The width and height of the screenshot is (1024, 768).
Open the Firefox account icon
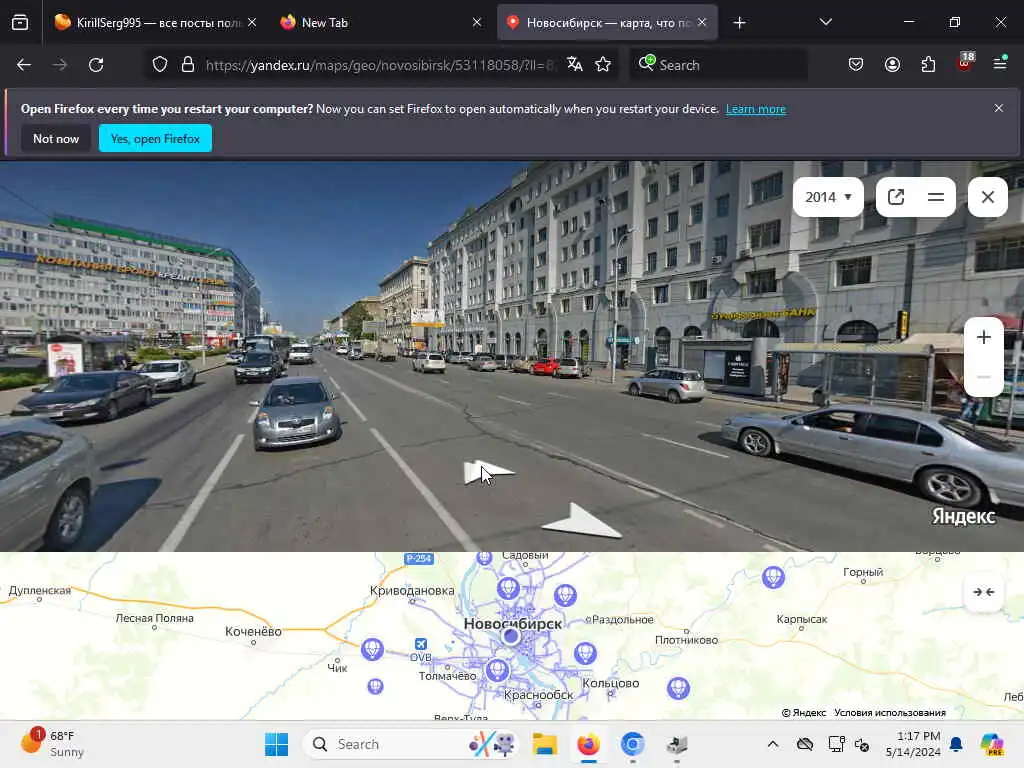pos(892,64)
